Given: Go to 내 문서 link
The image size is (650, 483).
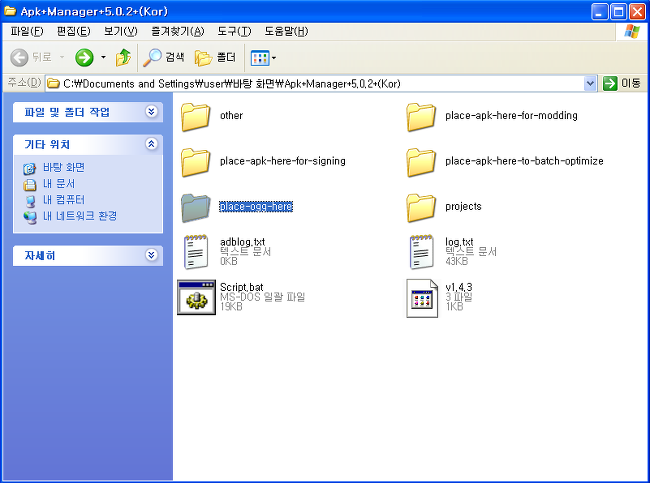Looking at the screenshot, I should click(x=59, y=184).
